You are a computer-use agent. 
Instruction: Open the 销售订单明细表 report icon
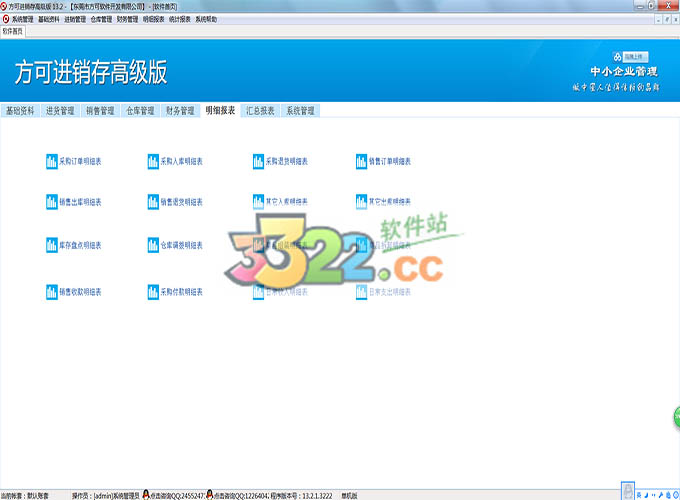(361, 162)
